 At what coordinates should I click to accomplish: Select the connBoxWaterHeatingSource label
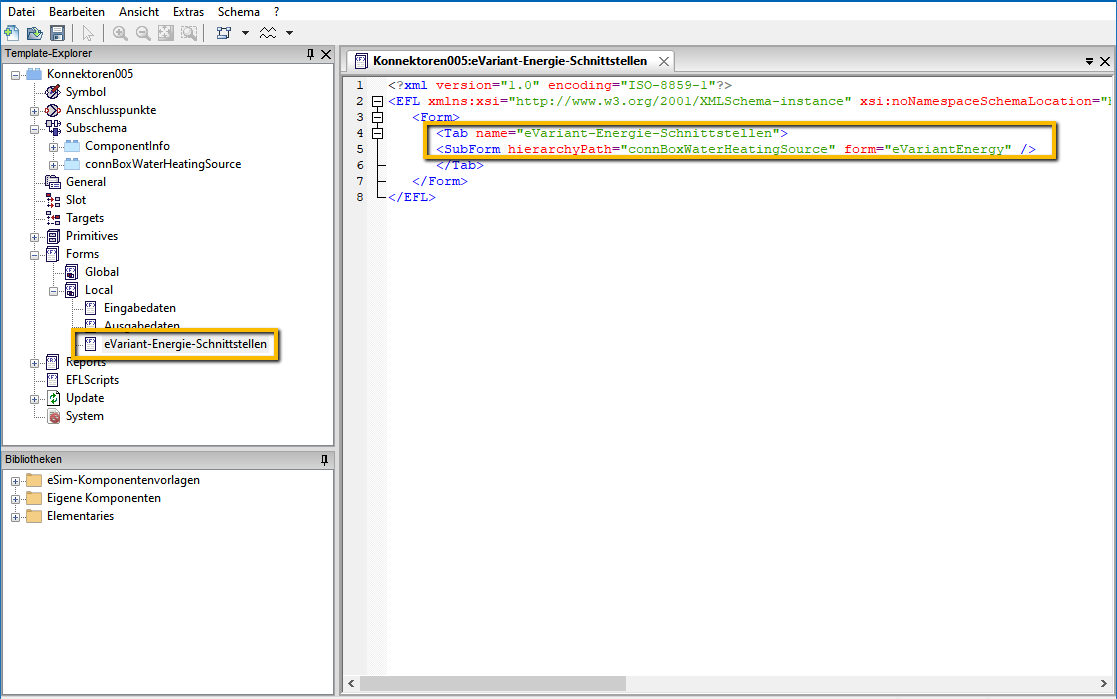tap(163, 164)
